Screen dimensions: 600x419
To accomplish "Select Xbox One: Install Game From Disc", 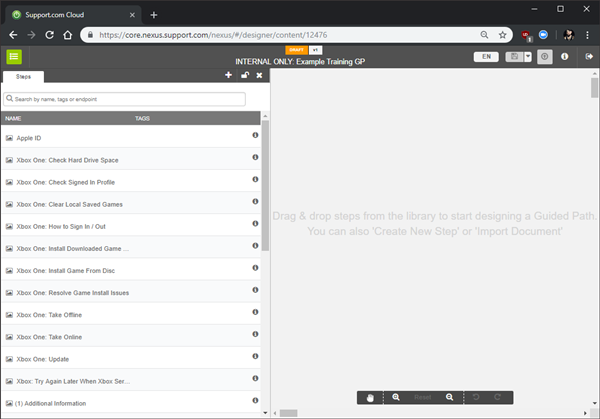I will (x=131, y=271).
